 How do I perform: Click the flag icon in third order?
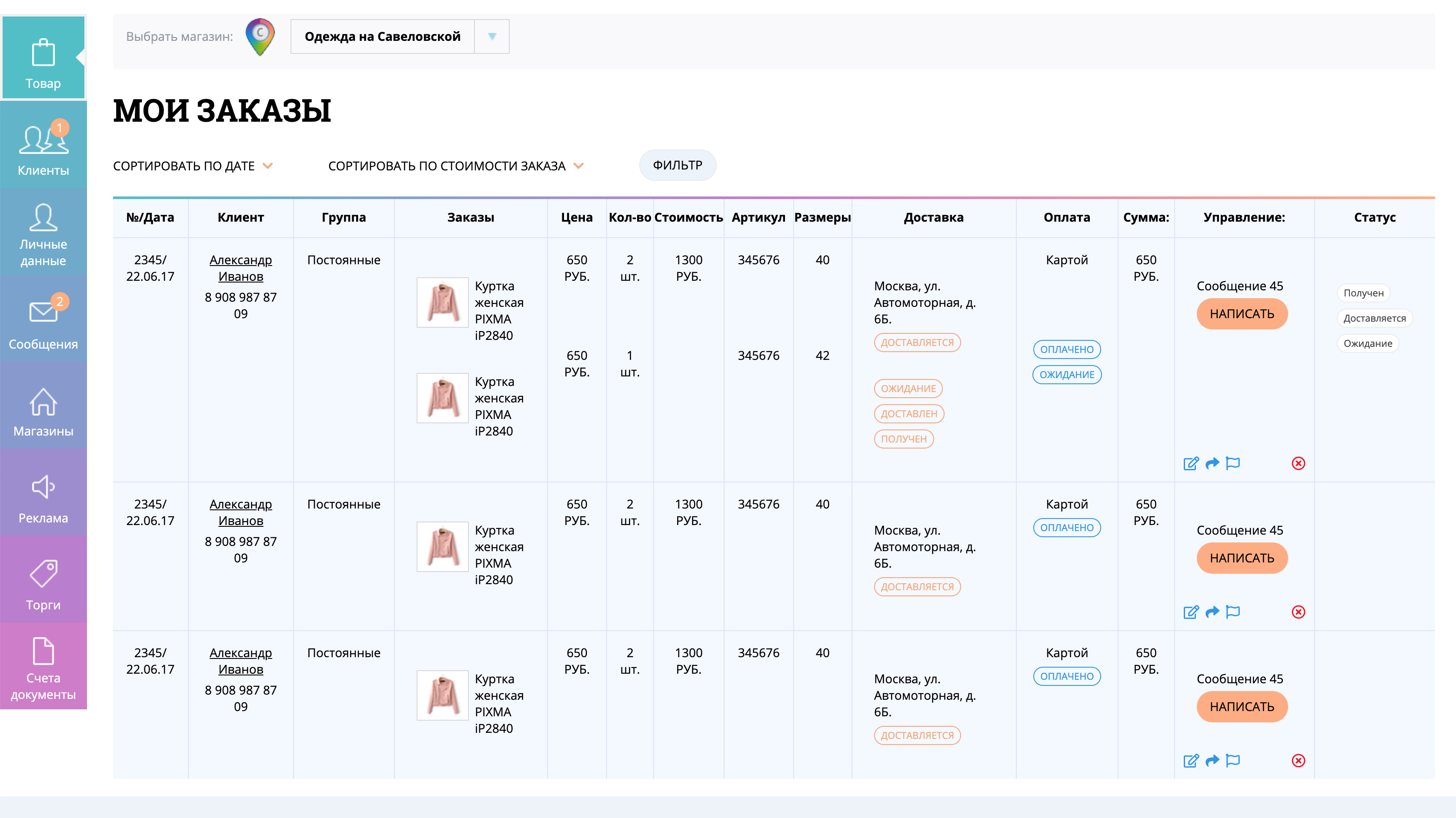tap(1233, 760)
